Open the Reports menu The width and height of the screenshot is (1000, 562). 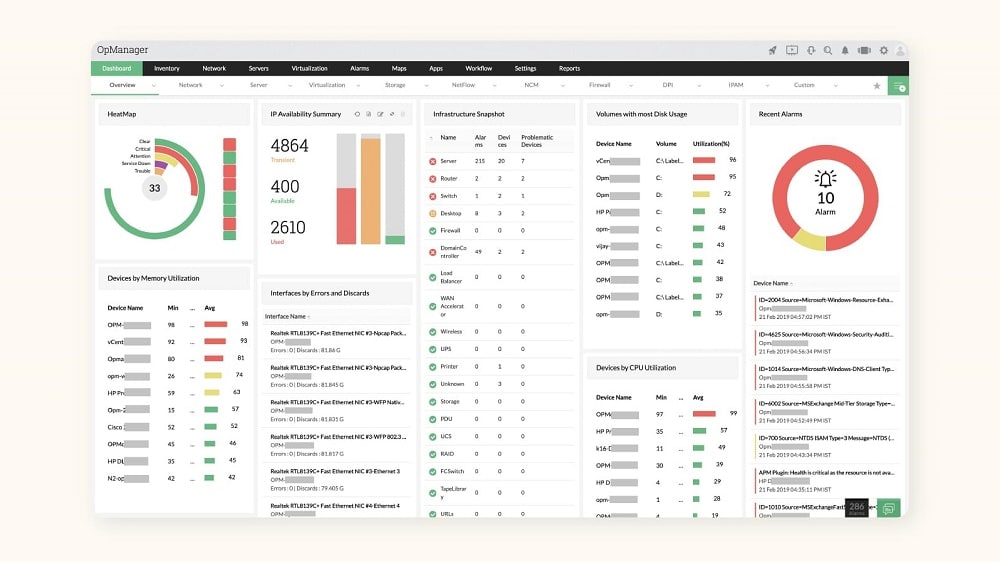click(x=570, y=68)
